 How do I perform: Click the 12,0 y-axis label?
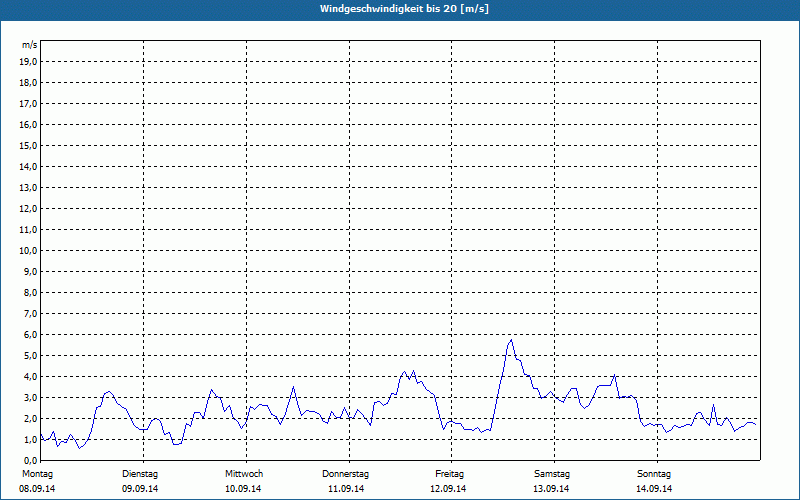[x=28, y=209]
